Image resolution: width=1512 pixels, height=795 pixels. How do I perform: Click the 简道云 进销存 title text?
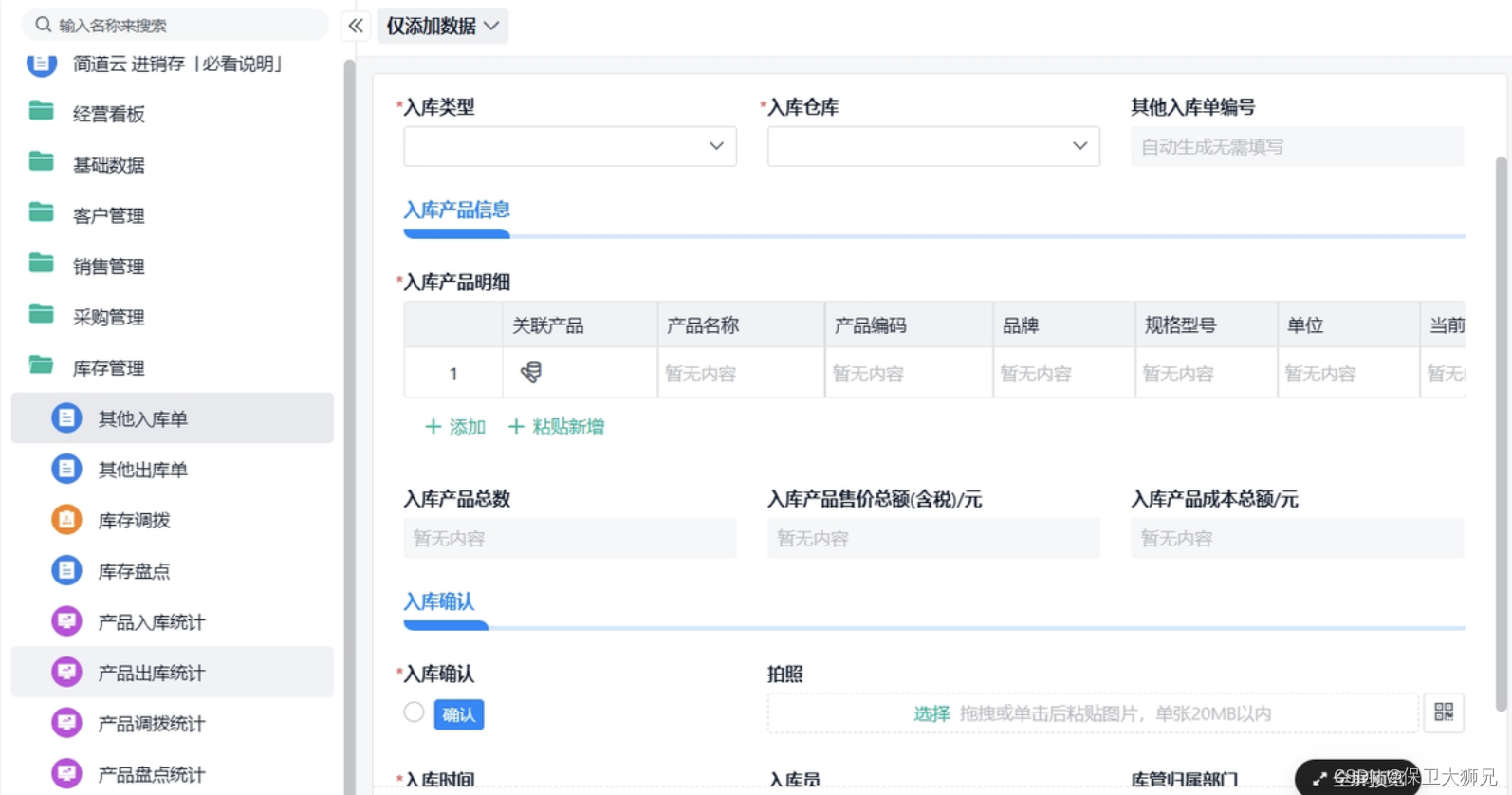[178, 64]
